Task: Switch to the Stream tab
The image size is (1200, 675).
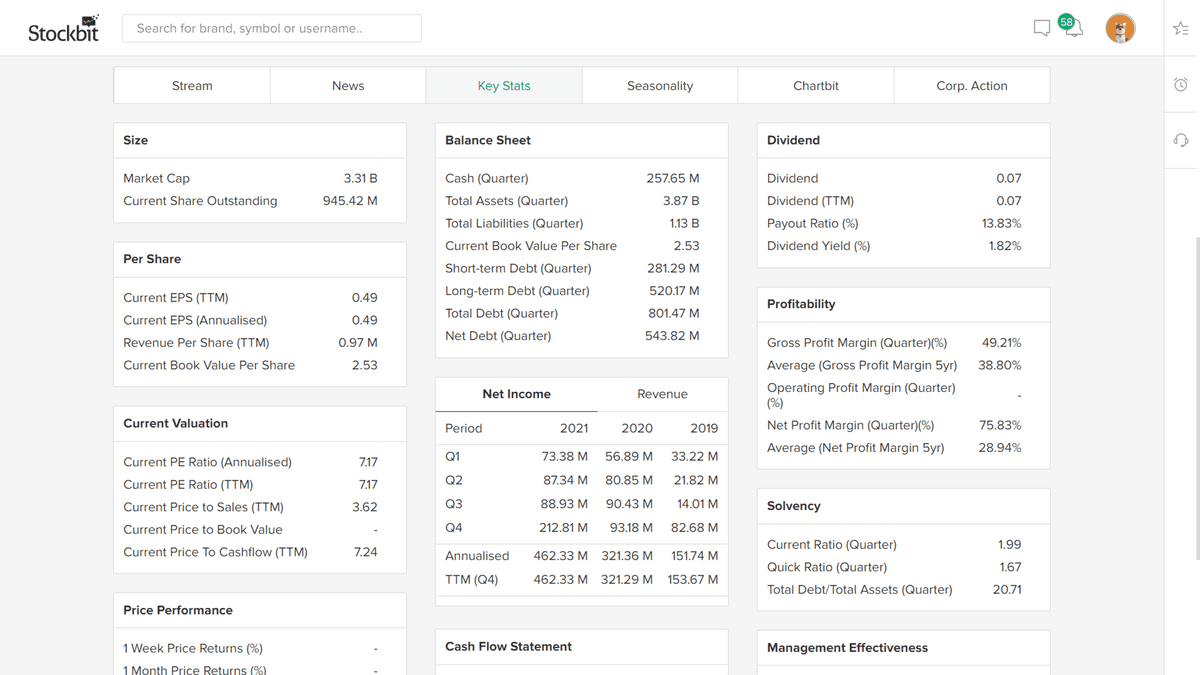Action: tap(192, 86)
